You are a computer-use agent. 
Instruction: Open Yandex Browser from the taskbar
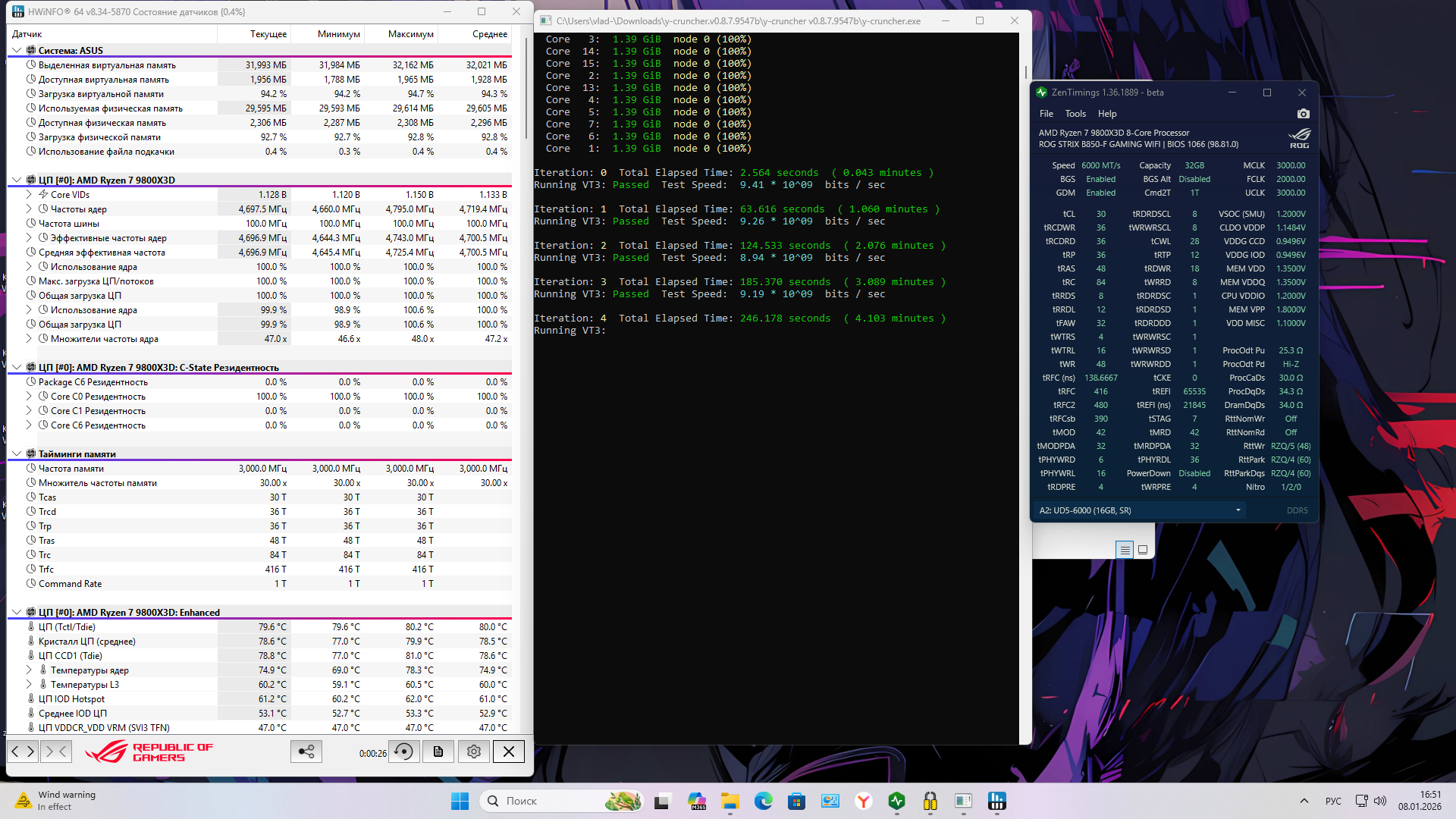[863, 801]
